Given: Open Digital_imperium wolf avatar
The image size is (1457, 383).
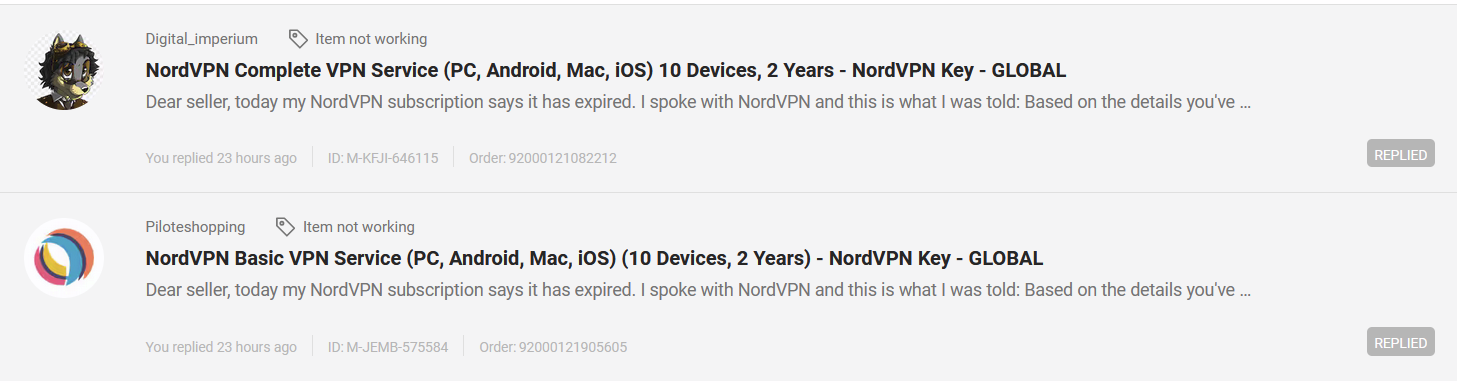Looking at the screenshot, I should (64, 70).
